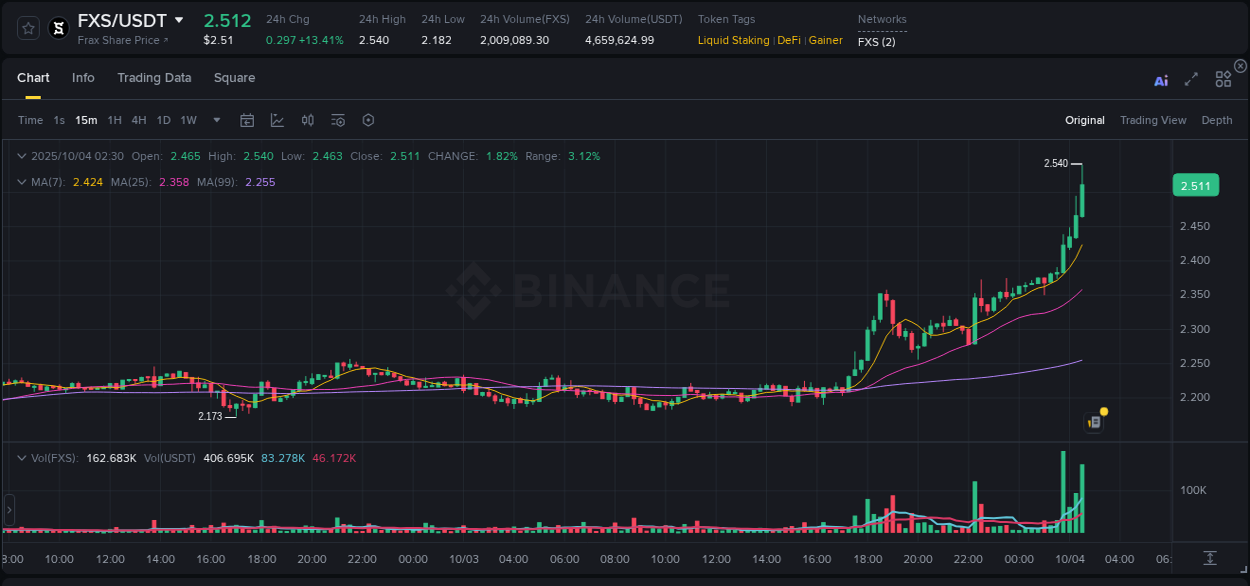Screen dimensions: 1250x586
Task: Collapse the MA indicator row chevron
Action: click(21, 182)
